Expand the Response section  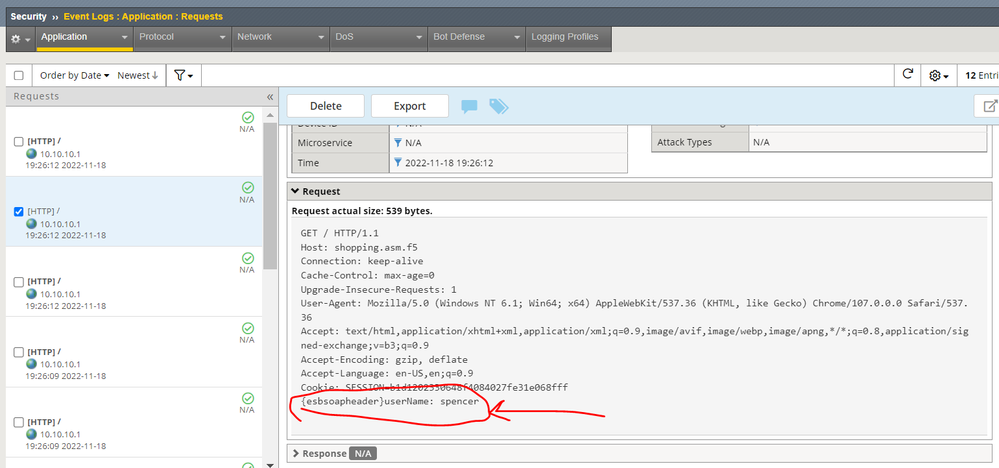pyautogui.click(x=296, y=453)
